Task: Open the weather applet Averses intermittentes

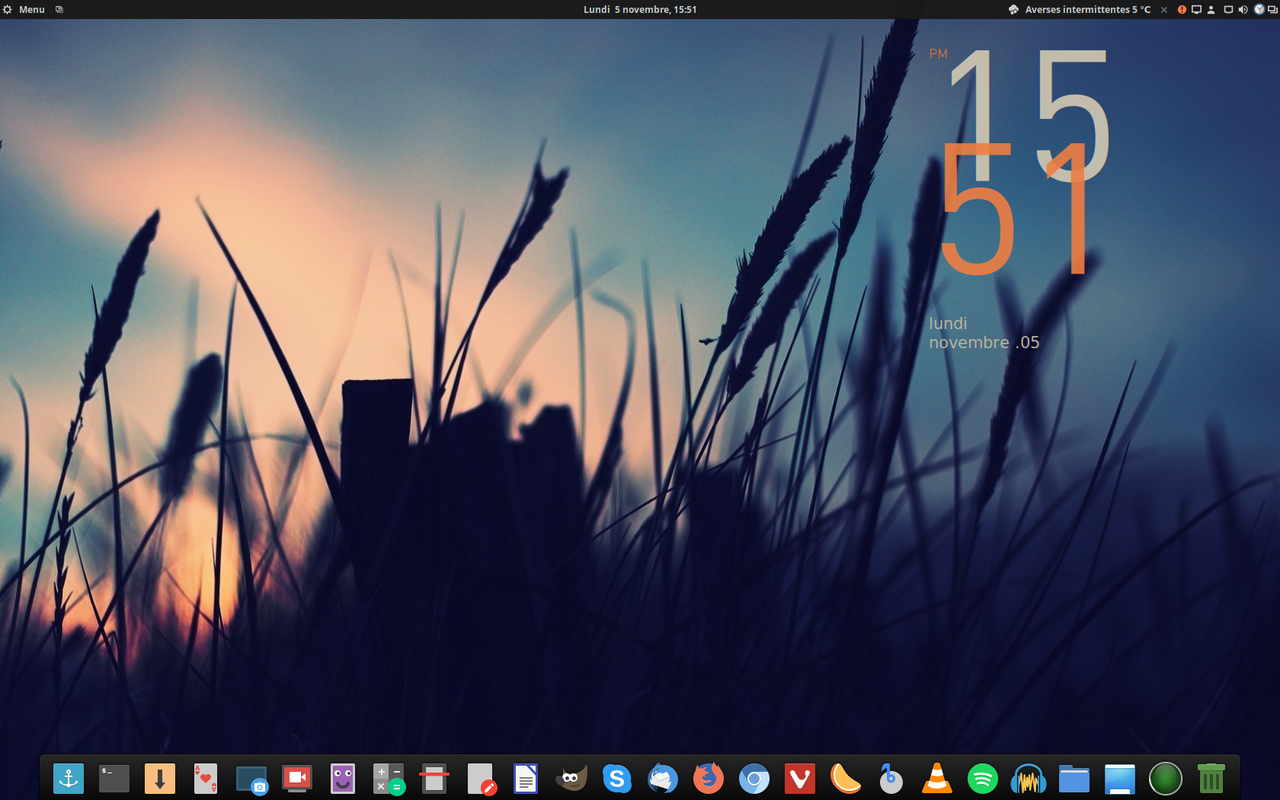Action: point(1088,9)
